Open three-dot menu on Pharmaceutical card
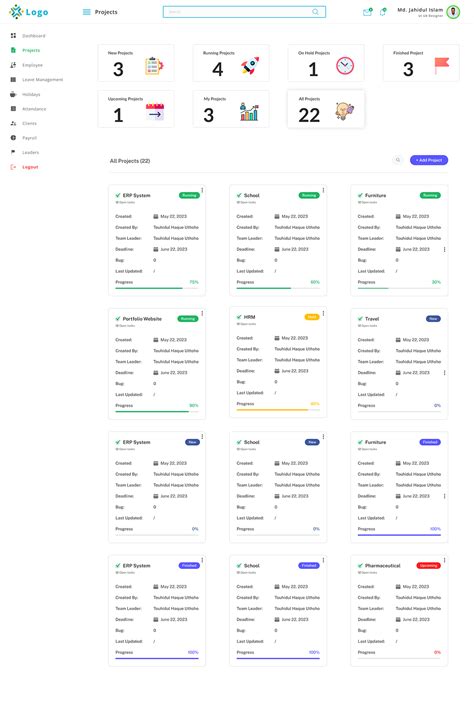This screenshot has height=702, width=474. 444,560
